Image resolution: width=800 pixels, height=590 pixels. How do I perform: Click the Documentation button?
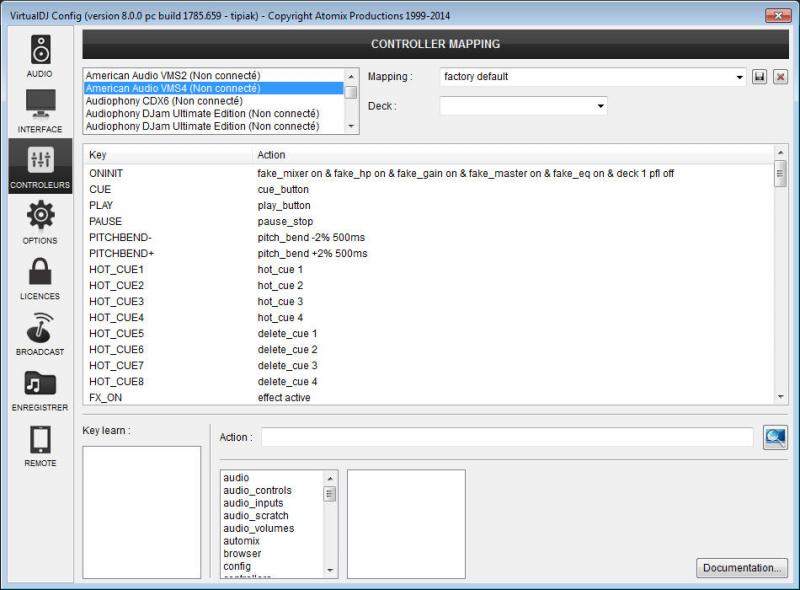click(x=741, y=568)
